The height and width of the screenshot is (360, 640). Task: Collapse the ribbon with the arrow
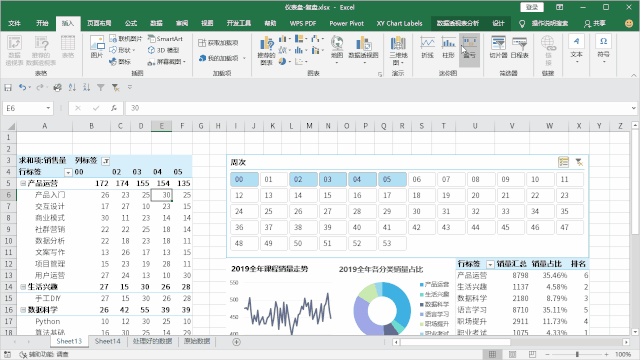pos(633,75)
